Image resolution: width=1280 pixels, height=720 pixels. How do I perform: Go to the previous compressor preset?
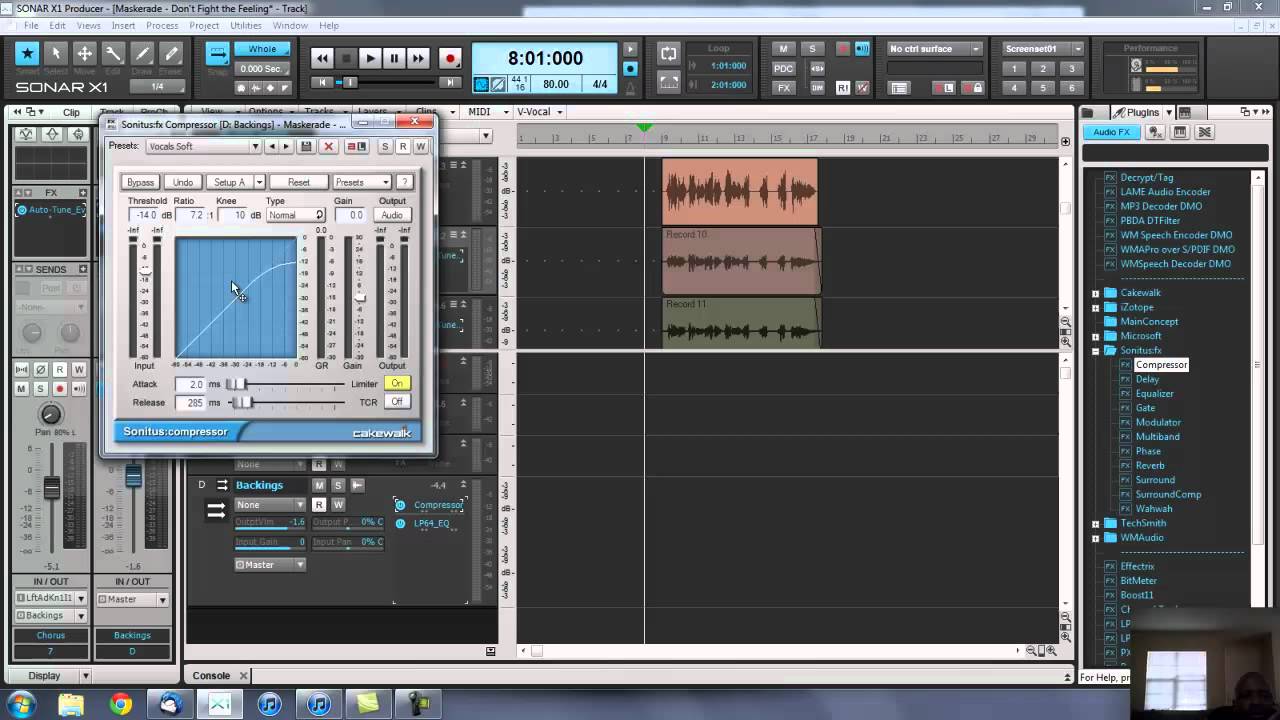tap(272, 147)
